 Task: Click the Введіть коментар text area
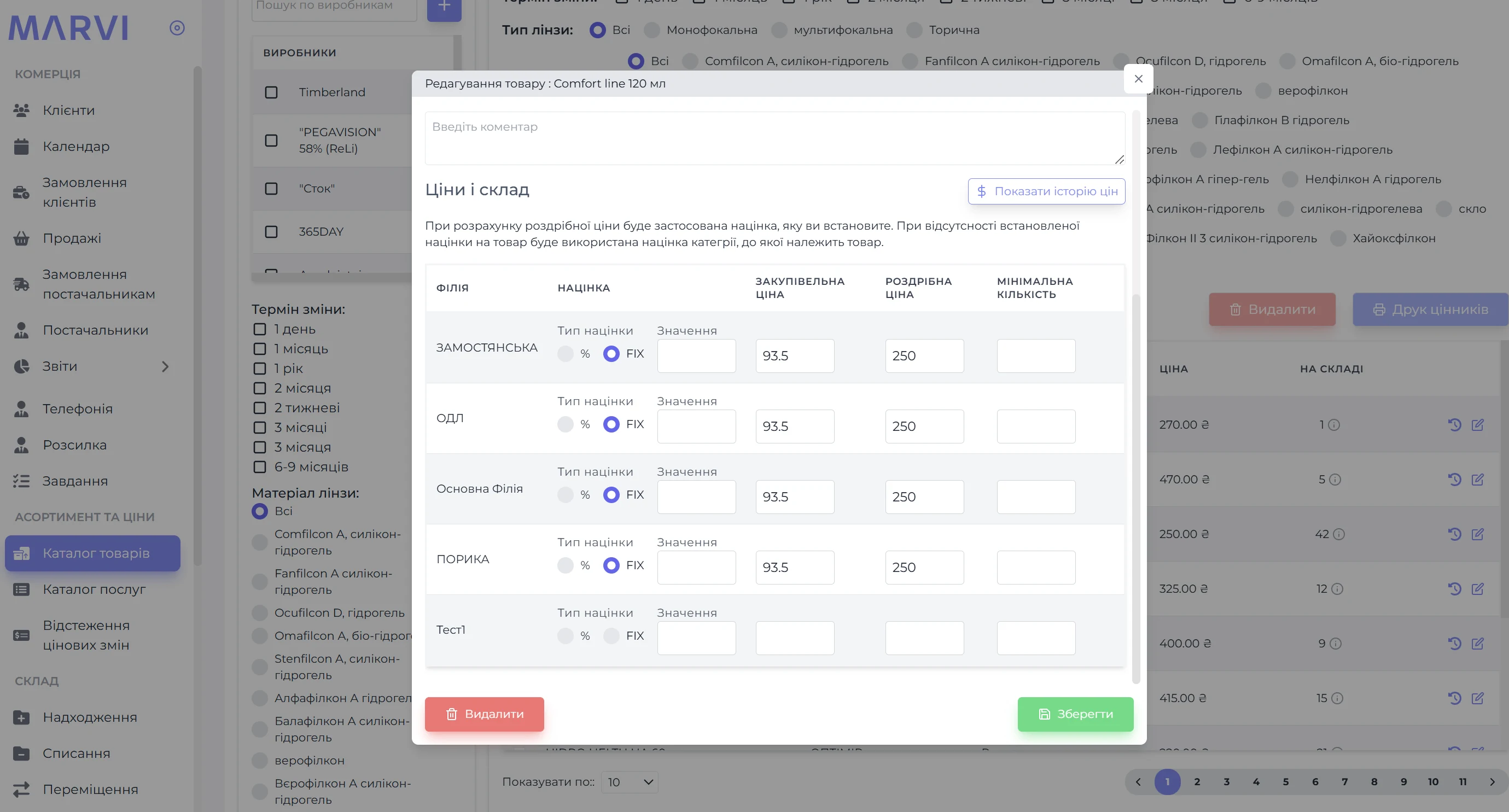pos(775,138)
